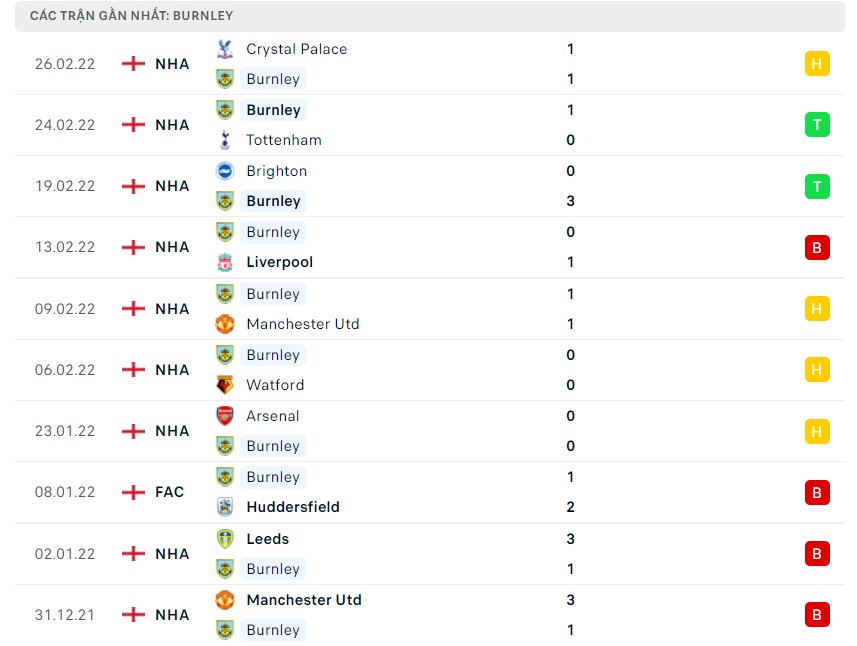Click the Manchester Utd crest icon

coord(225,324)
